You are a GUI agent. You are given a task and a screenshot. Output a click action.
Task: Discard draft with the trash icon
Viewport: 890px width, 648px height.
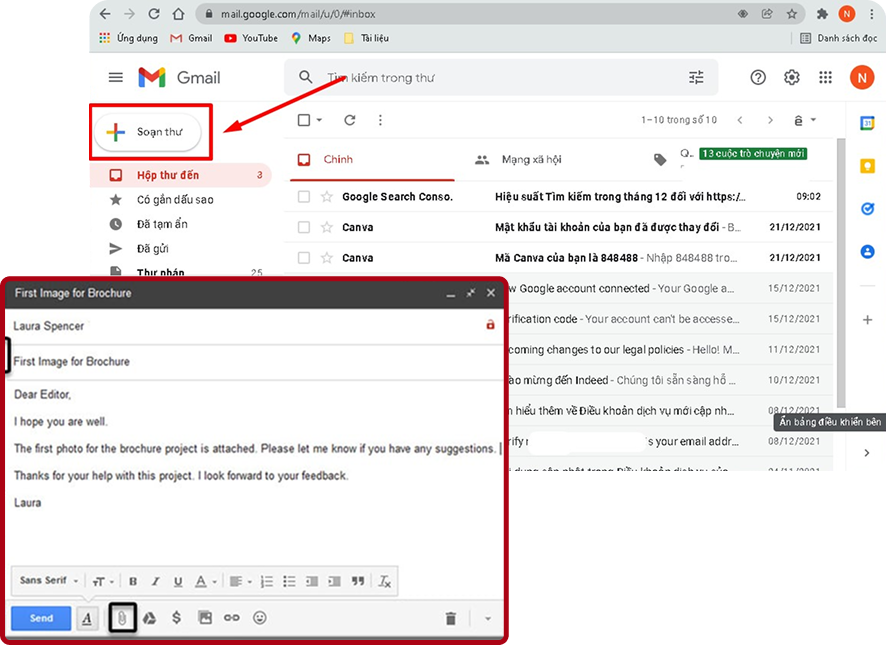(451, 618)
